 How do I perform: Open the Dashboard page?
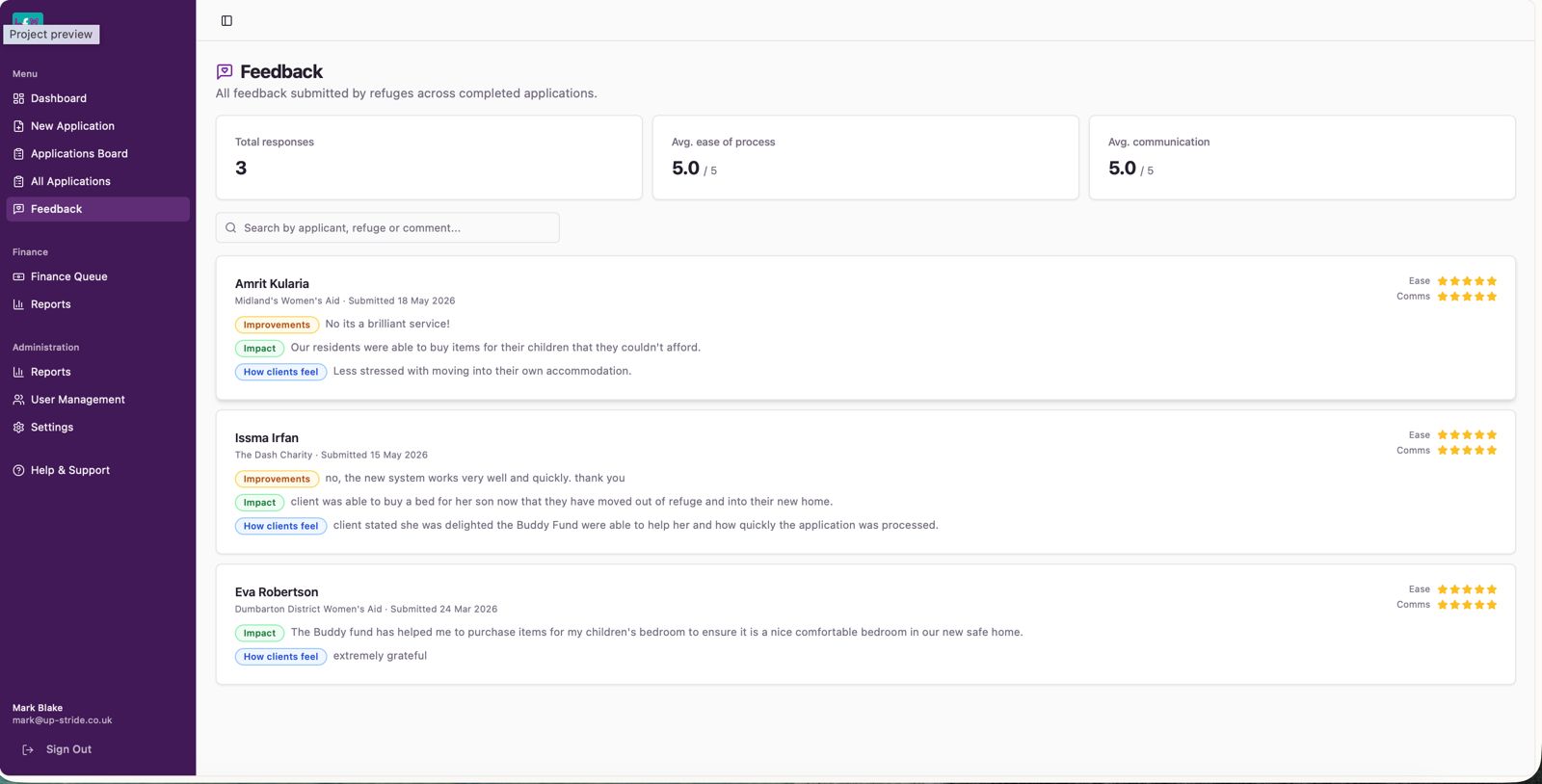[x=97, y=98]
